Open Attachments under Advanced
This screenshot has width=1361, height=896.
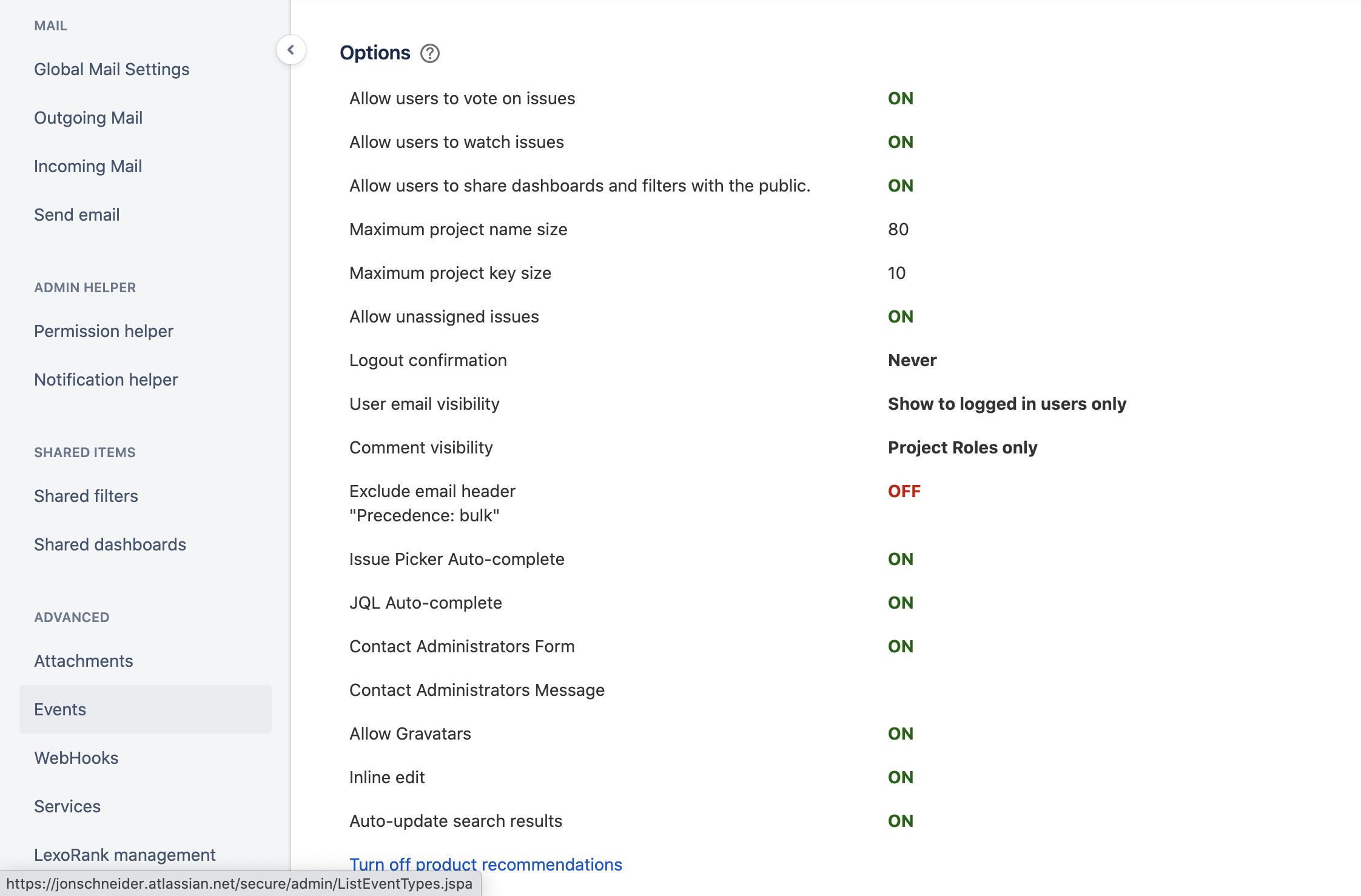[x=84, y=661]
